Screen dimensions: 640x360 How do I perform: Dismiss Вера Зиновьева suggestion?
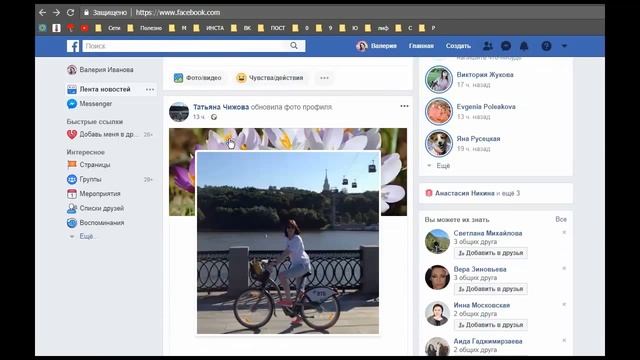coord(564,269)
